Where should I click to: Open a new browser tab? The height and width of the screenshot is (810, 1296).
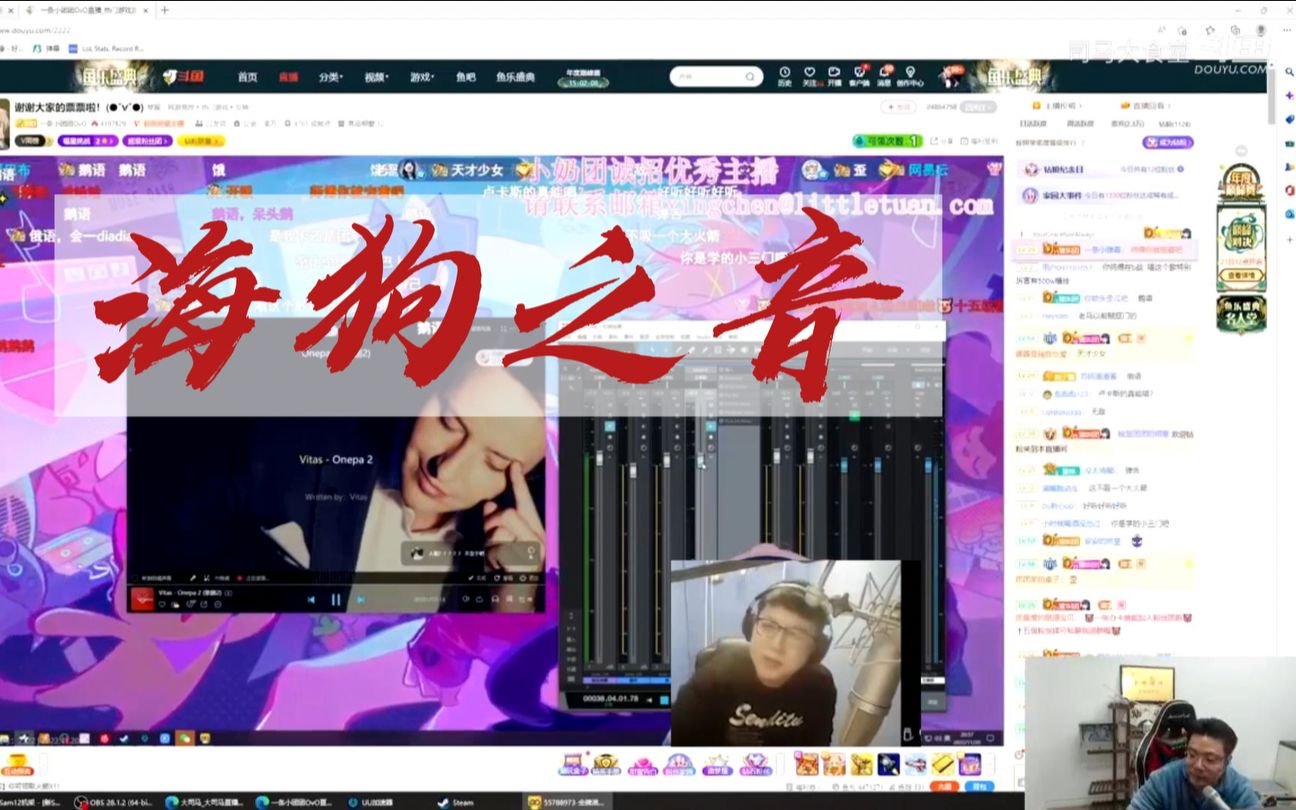[x=164, y=10]
